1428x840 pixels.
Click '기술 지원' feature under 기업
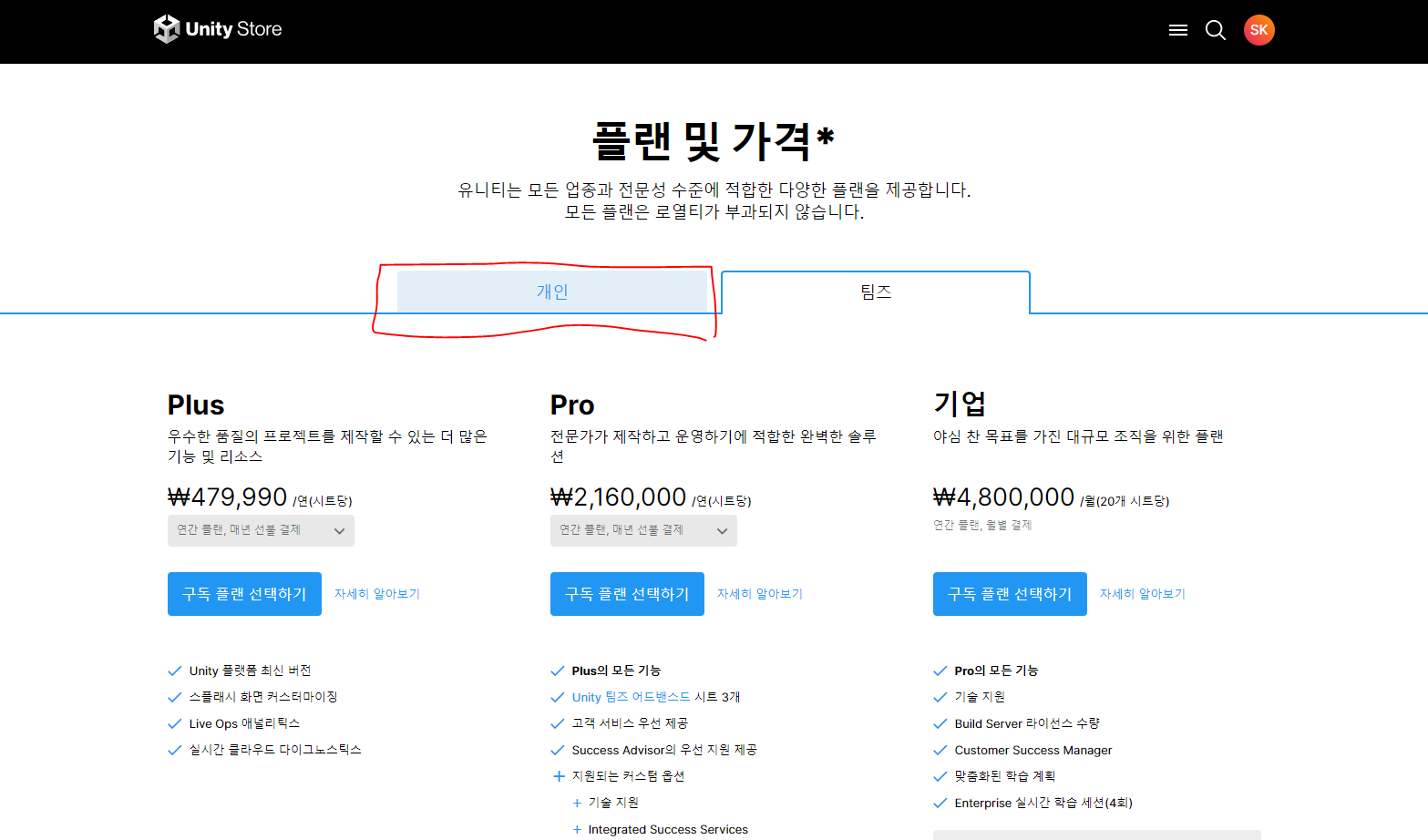pos(980,697)
